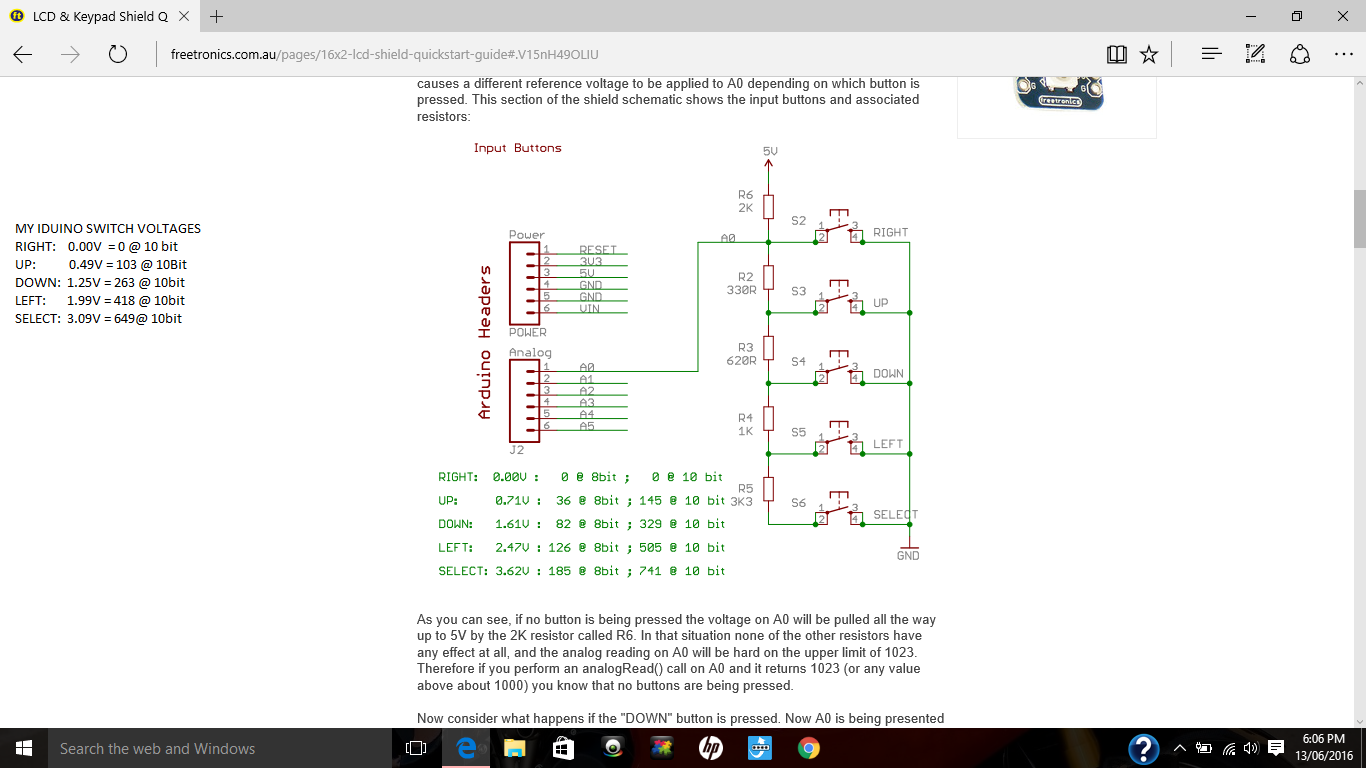Screen dimensions: 1366x768
Task: Show hidden system tray icons
Action: click(x=1179, y=748)
